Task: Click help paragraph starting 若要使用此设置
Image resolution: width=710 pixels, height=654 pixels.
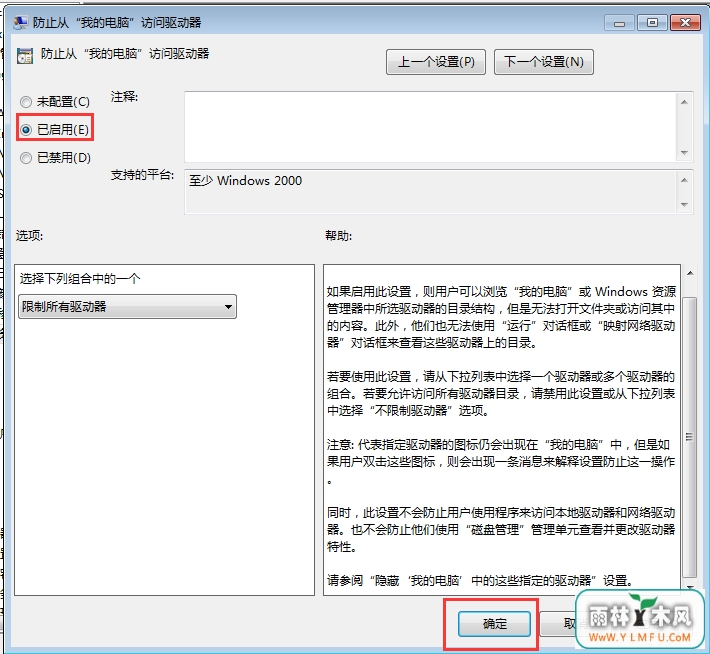Action: 501,394
